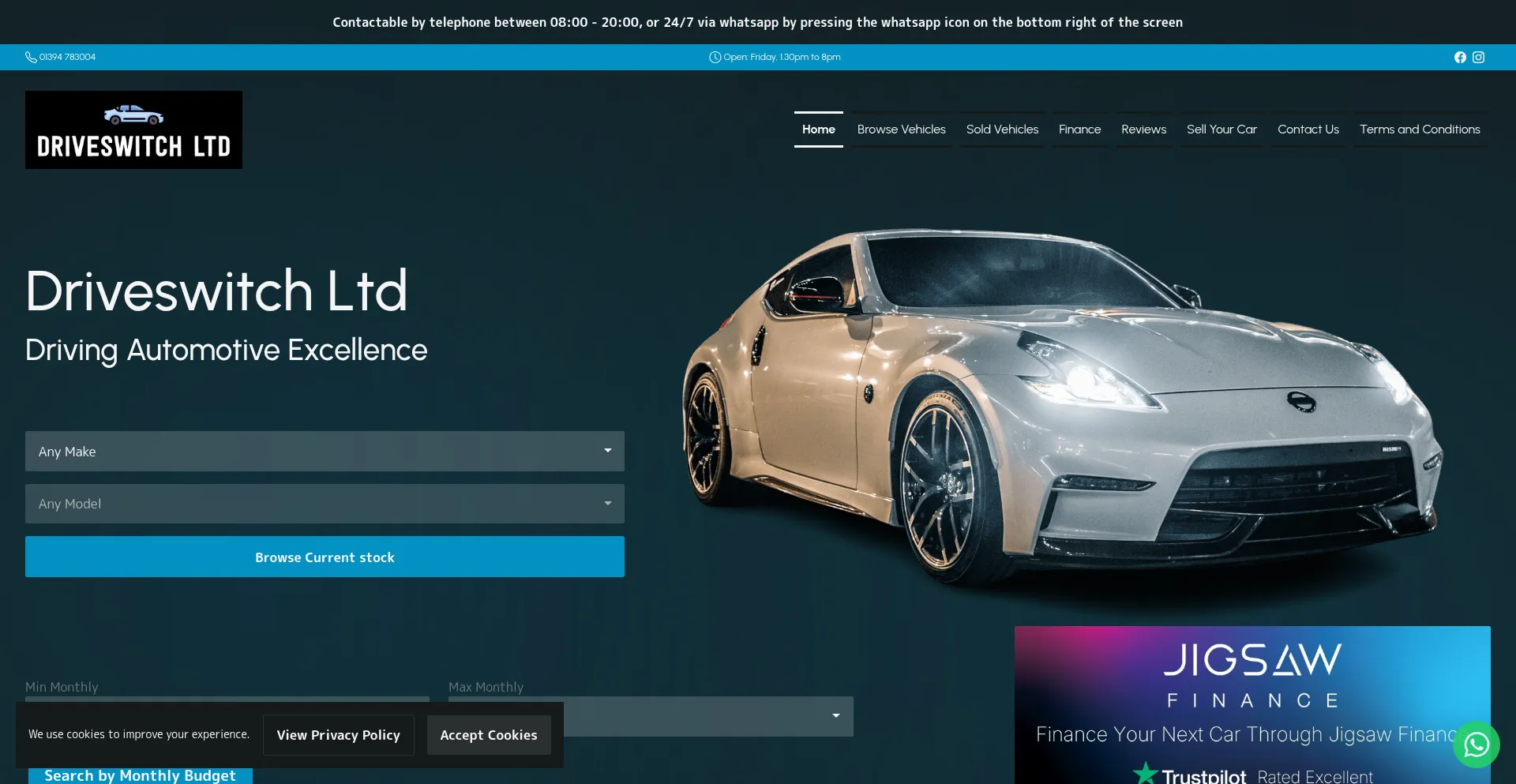
Task: Open Terms and Conditions page
Action: coord(1420,129)
